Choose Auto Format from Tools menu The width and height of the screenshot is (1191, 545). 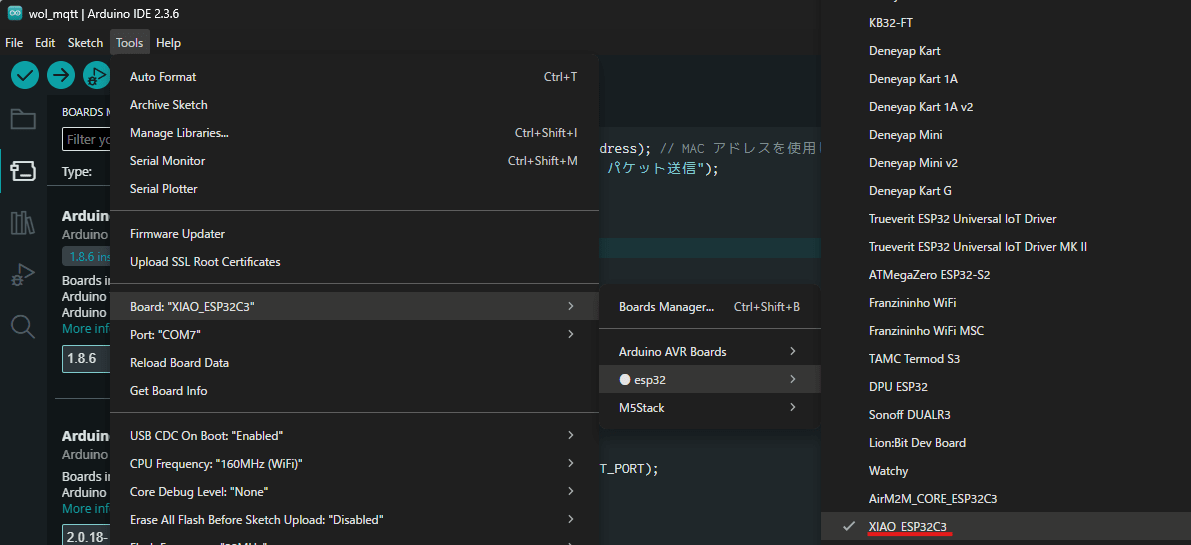click(354, 77)
